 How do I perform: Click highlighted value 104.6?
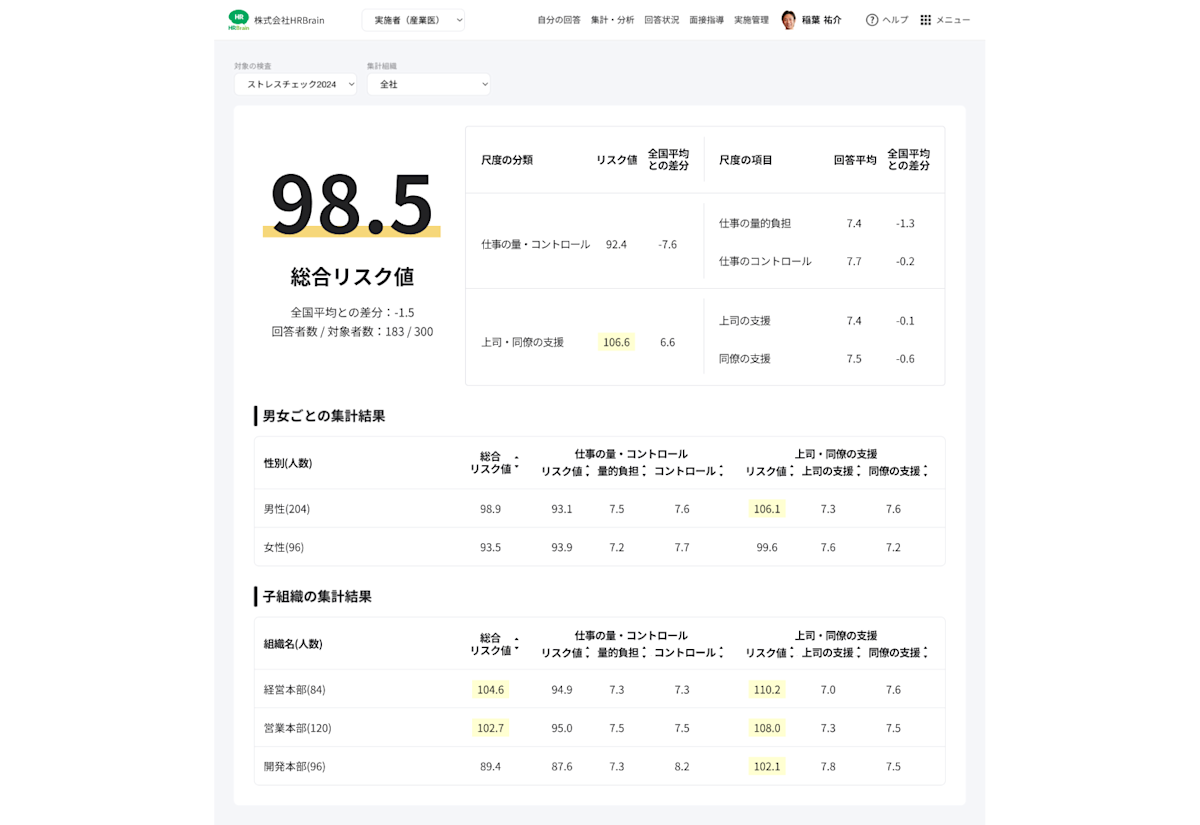[491, 689]
